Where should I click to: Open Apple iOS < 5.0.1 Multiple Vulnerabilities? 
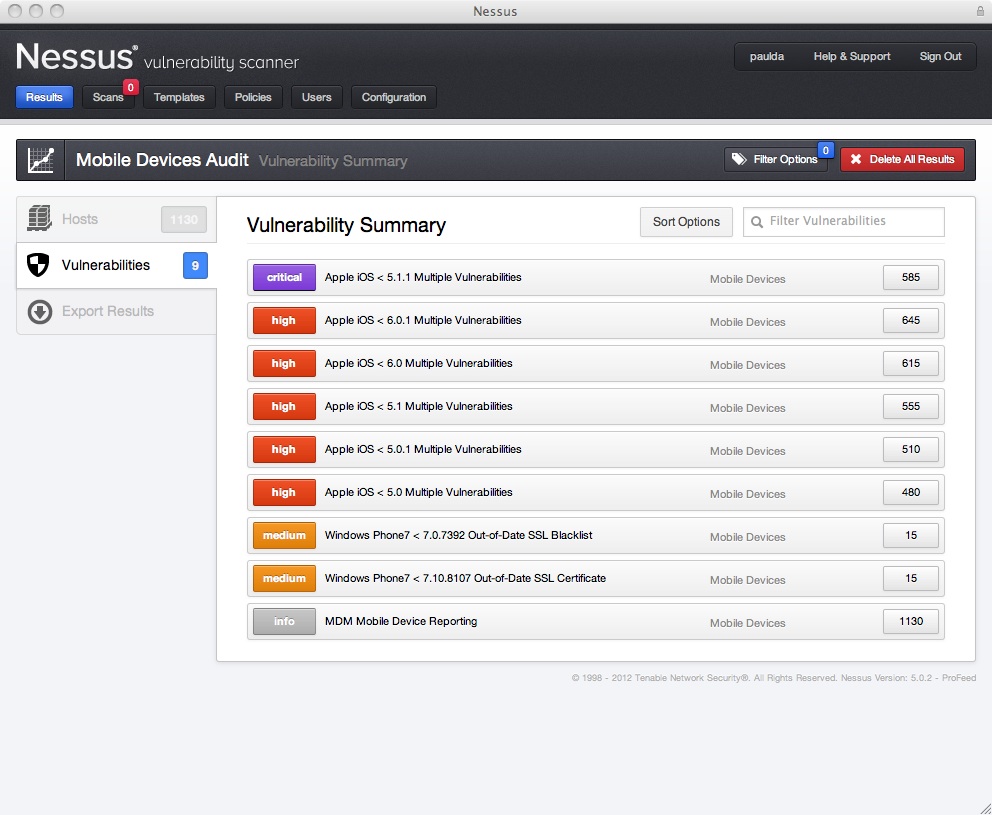tap(595, 449)
